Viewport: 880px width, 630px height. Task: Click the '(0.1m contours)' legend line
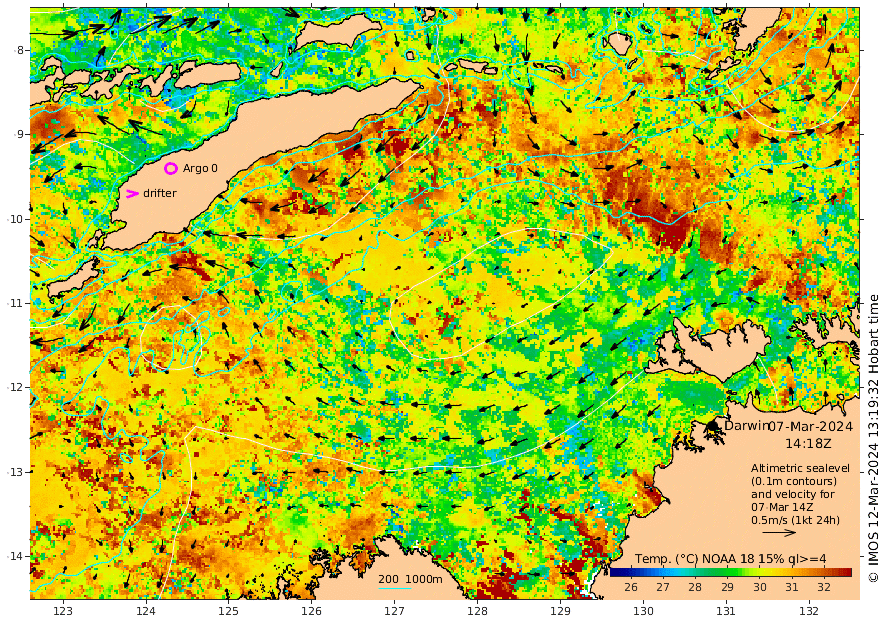[794, 481]
